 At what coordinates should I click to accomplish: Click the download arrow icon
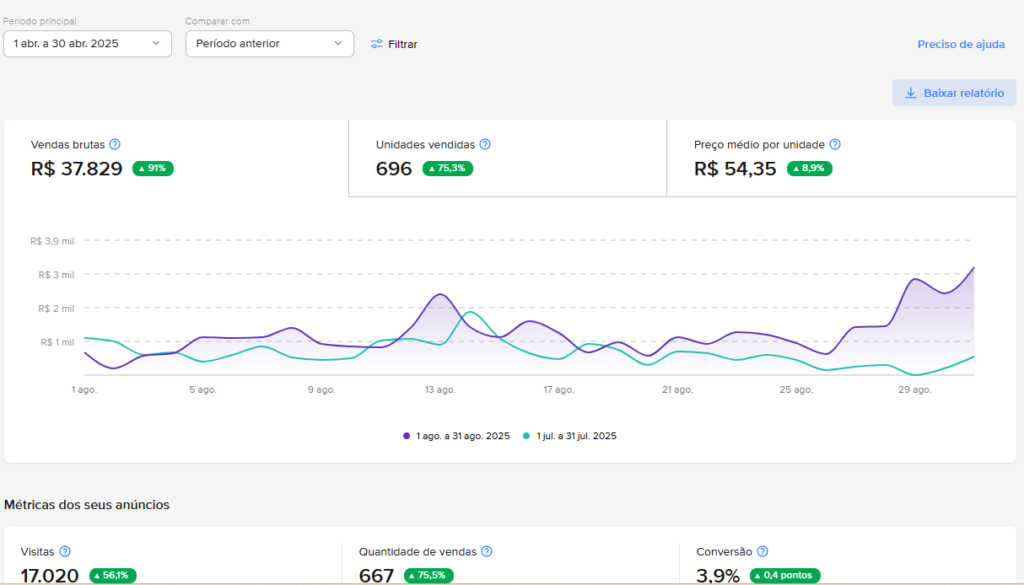coord(910,93)
